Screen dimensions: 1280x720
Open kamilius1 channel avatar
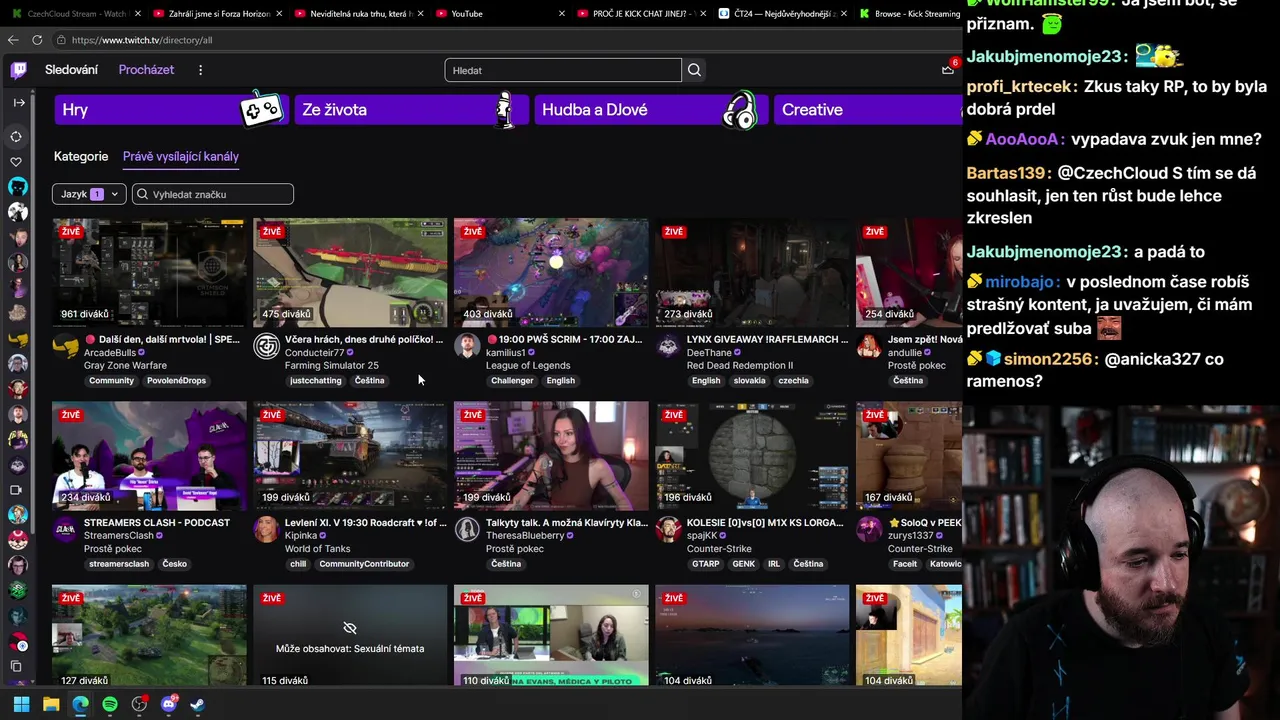(x=467, y=347)
